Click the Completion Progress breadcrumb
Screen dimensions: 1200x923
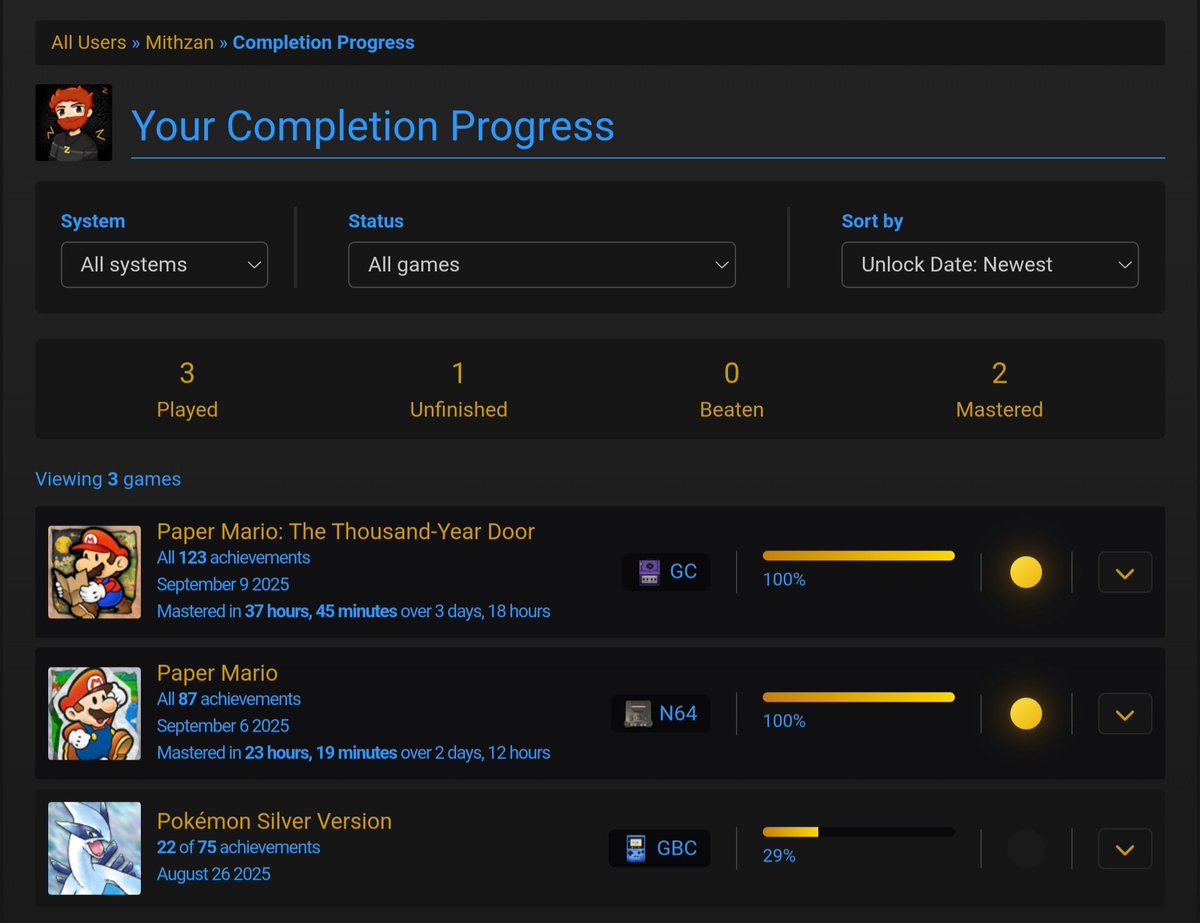tap(324, 42)
